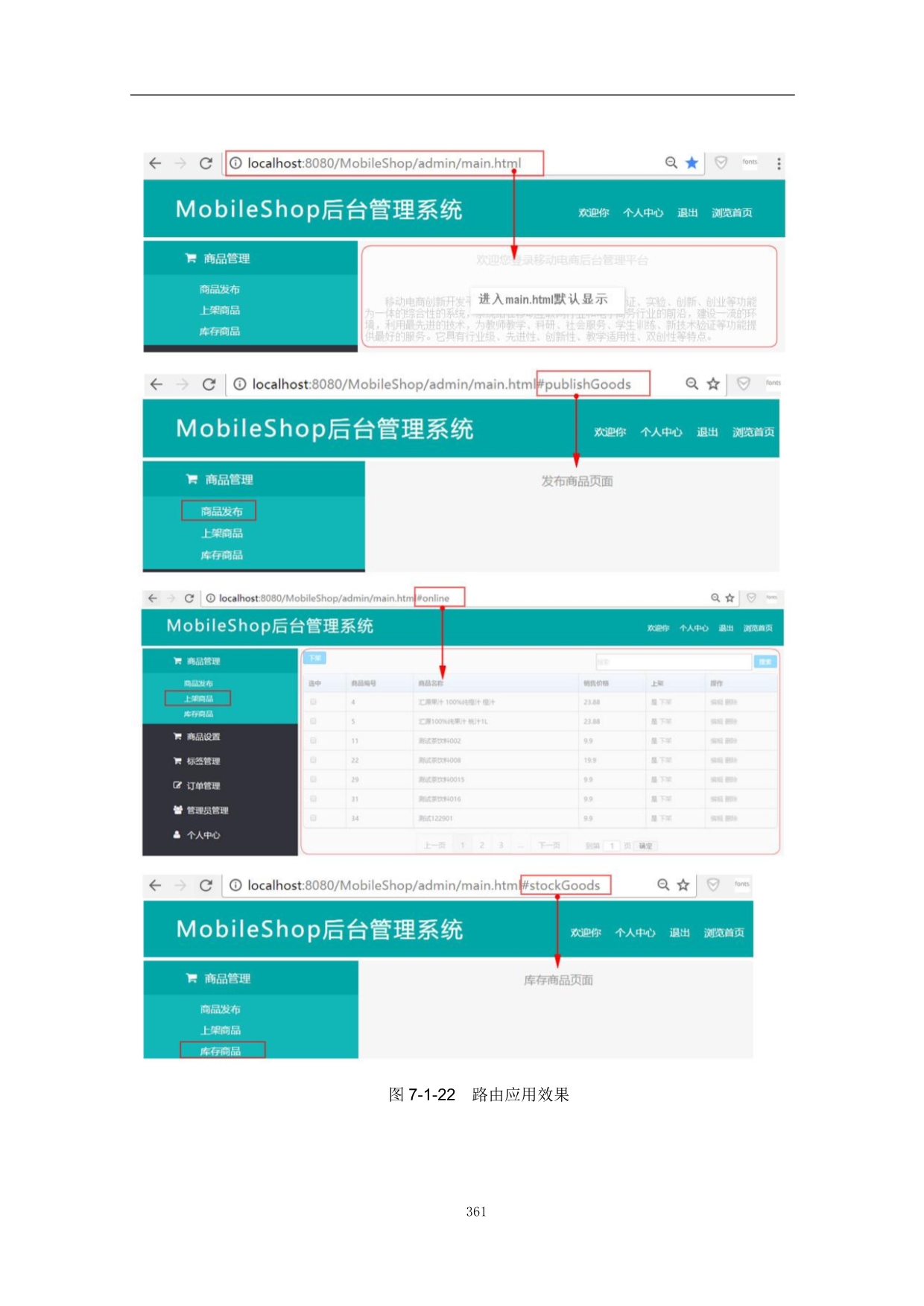Open the browser's three-dot menu icon
The height and width of the screenshot is (1306, 924).
coord(779,164)
